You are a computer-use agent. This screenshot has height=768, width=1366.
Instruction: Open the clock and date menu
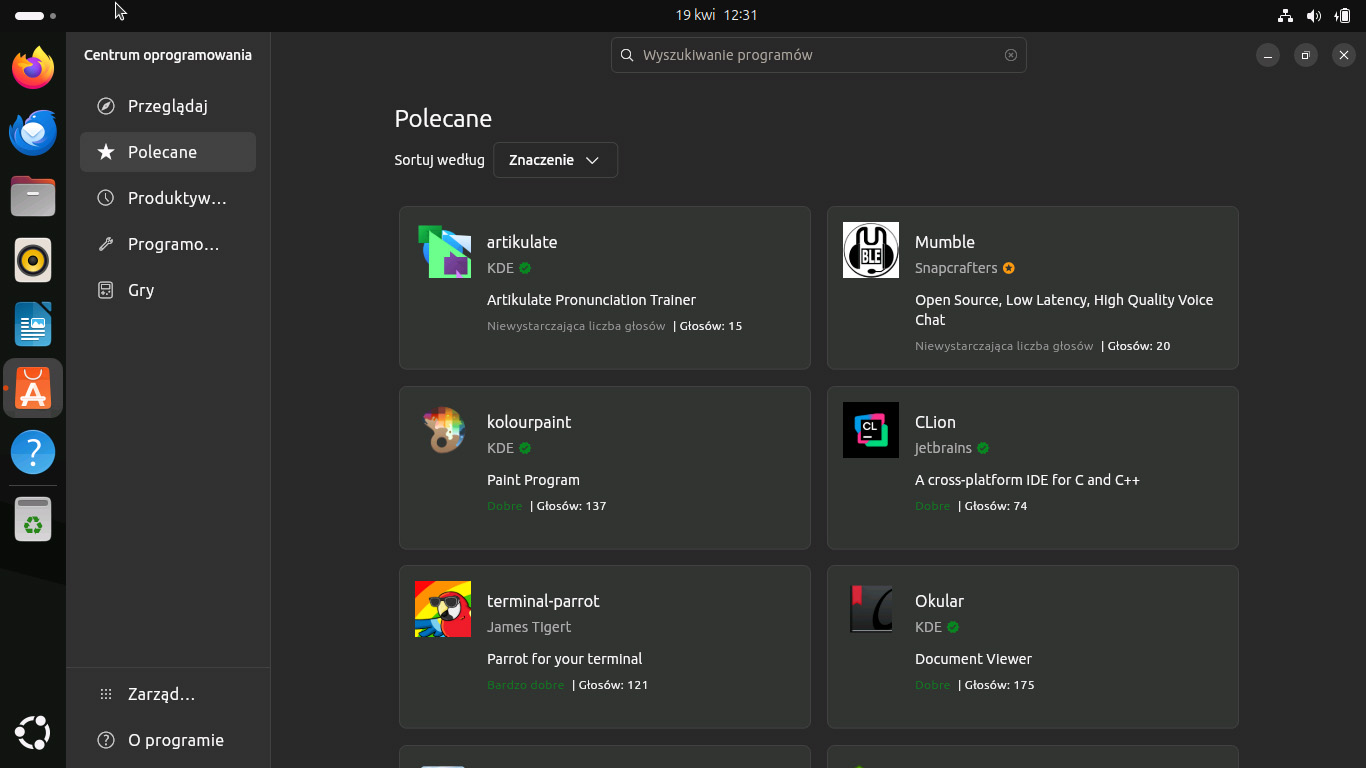(716, 15)
